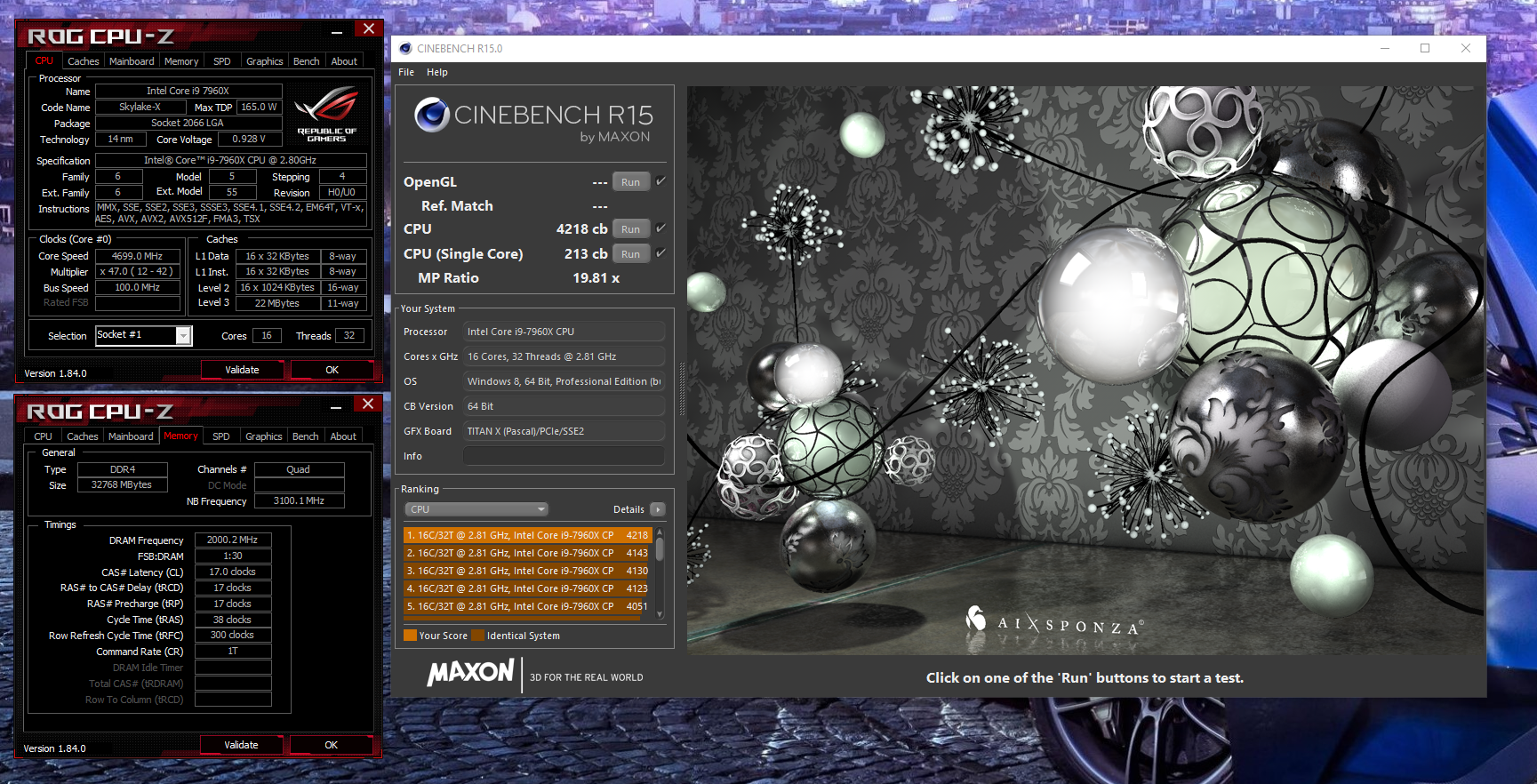Open Graphics tab in top CPU-Z window

pyautogui.click(x=265, y=61)
